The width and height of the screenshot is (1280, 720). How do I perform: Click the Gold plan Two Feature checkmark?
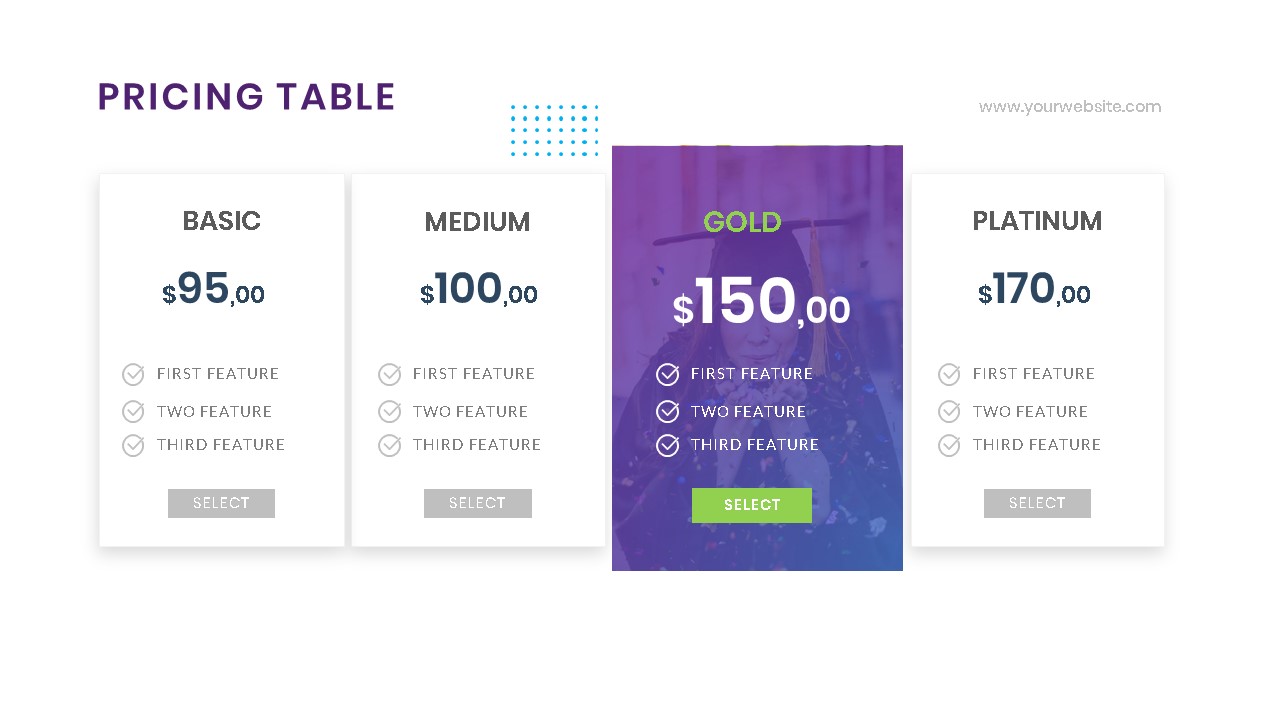667,411
